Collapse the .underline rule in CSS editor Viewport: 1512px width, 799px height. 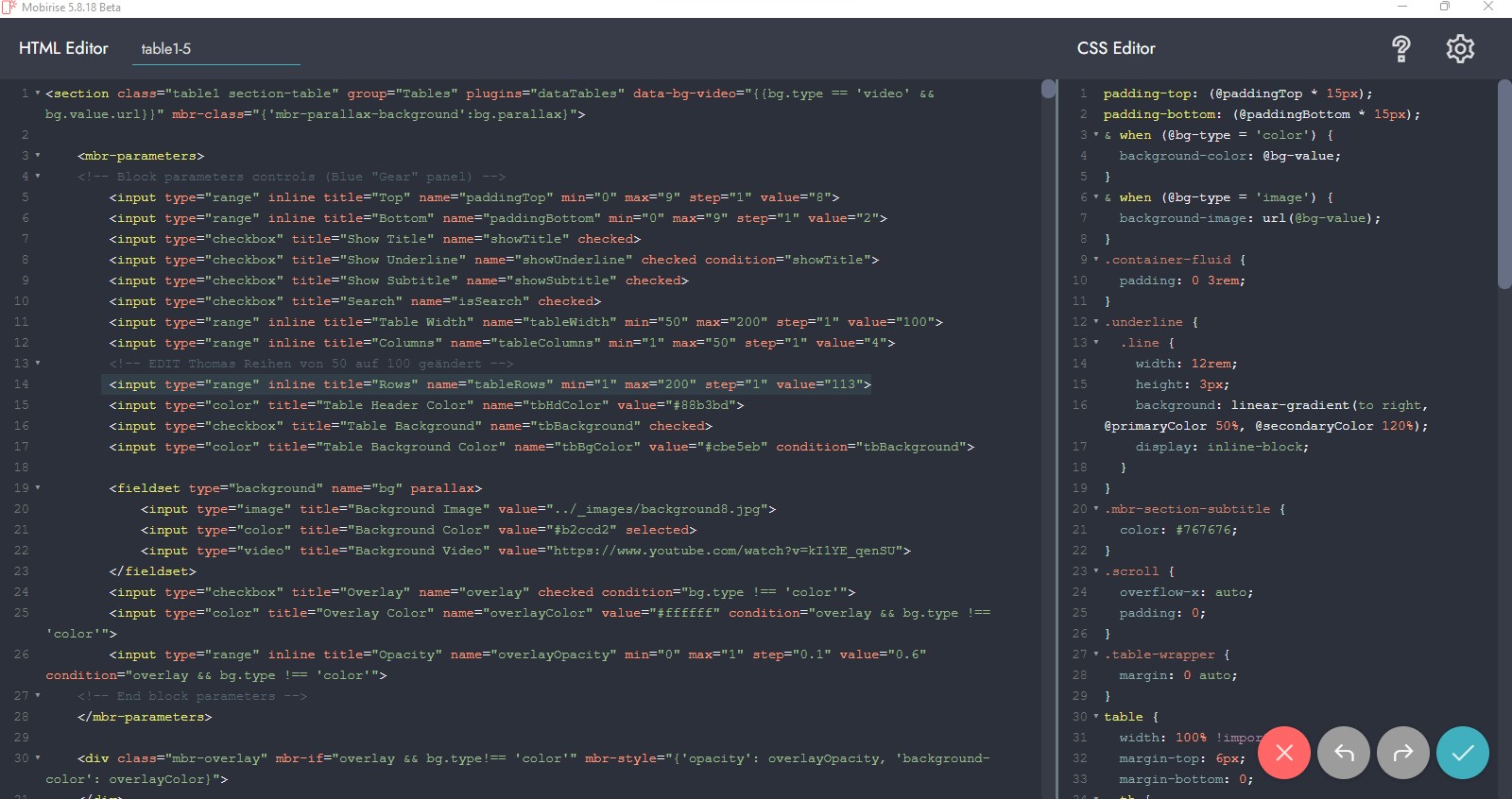tap(1096, 322)
